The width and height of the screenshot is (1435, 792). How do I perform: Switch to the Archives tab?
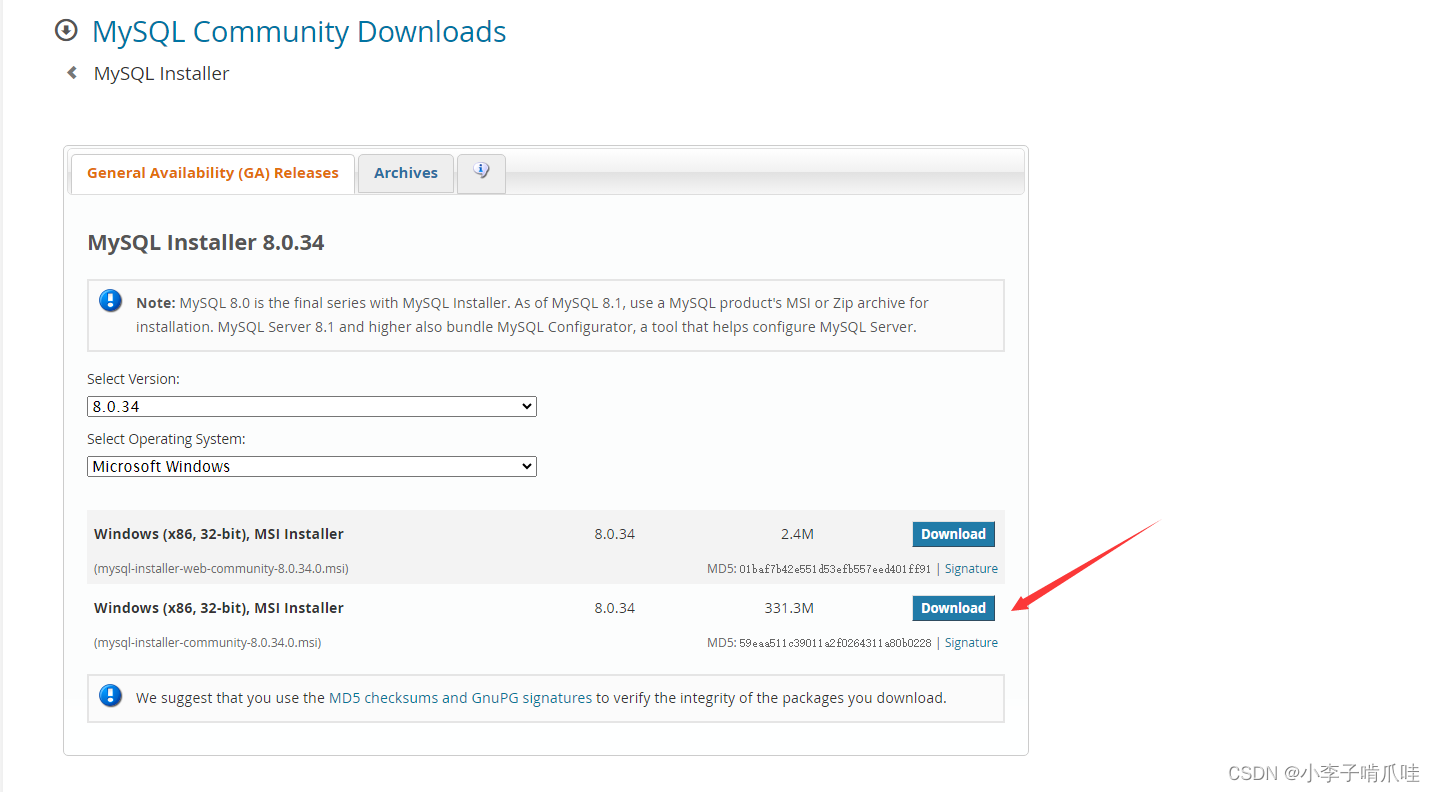(406, 173)
